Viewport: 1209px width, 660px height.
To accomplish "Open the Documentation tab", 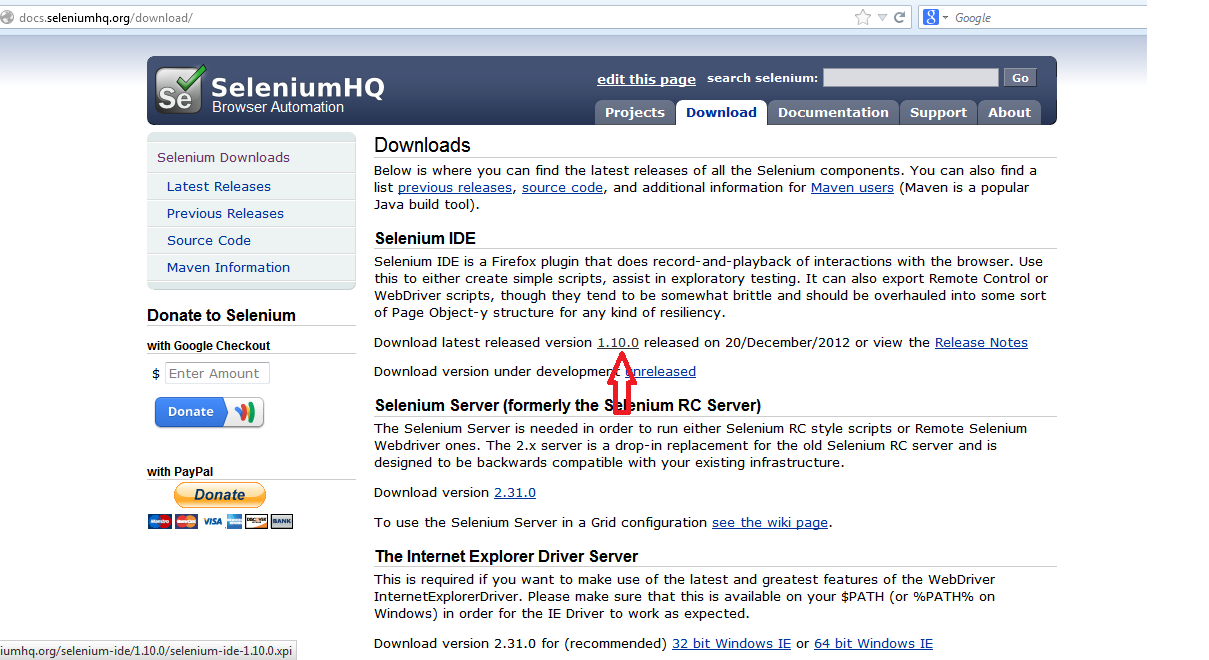I will point(833,112).
